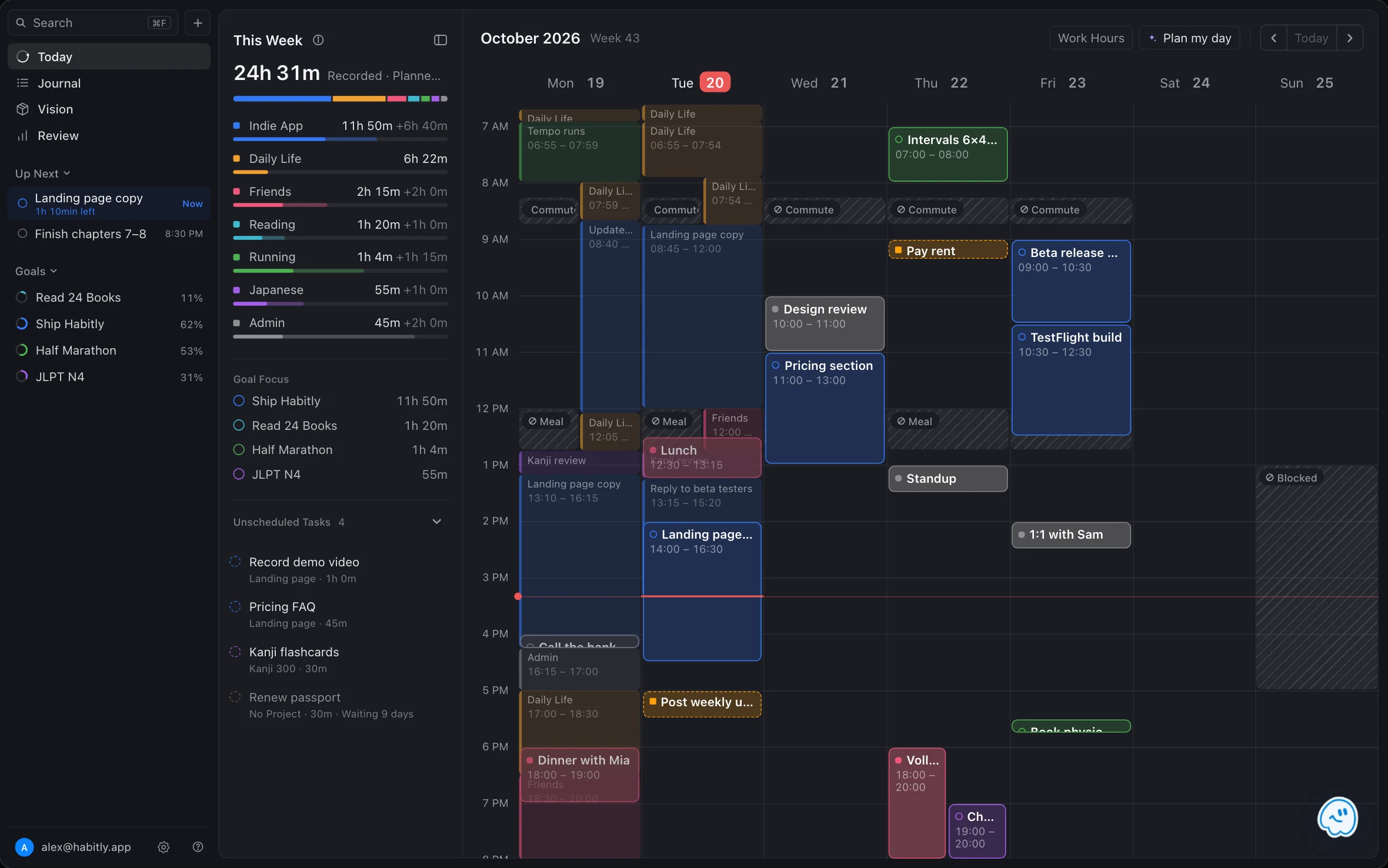Click the Journal list icon
The width and height of the screenshot is (1388, 868).
coord(22,83)
